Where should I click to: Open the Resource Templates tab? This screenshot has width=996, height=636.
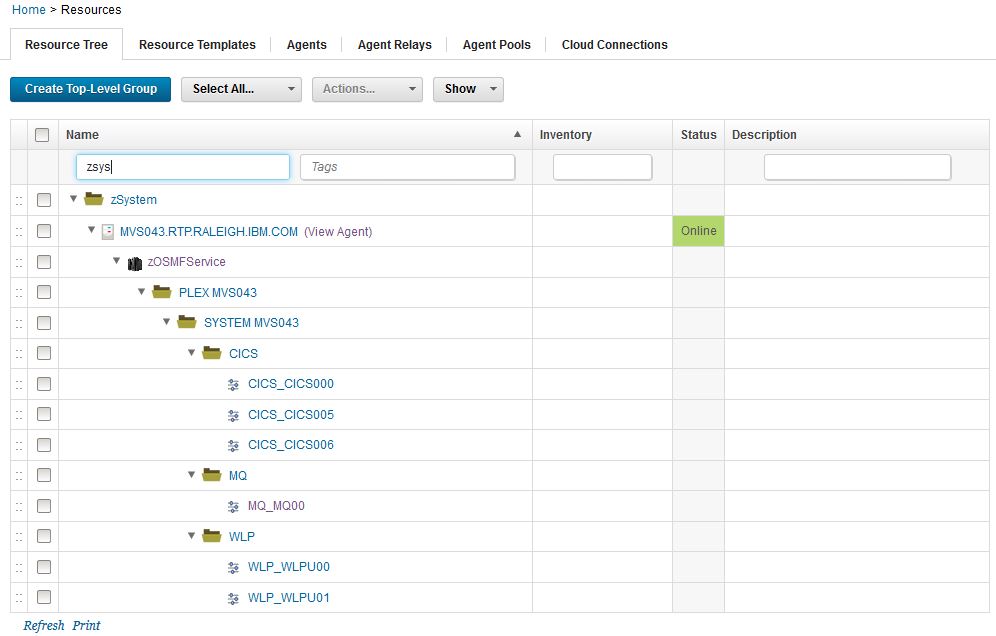click(x=197, y=45)
